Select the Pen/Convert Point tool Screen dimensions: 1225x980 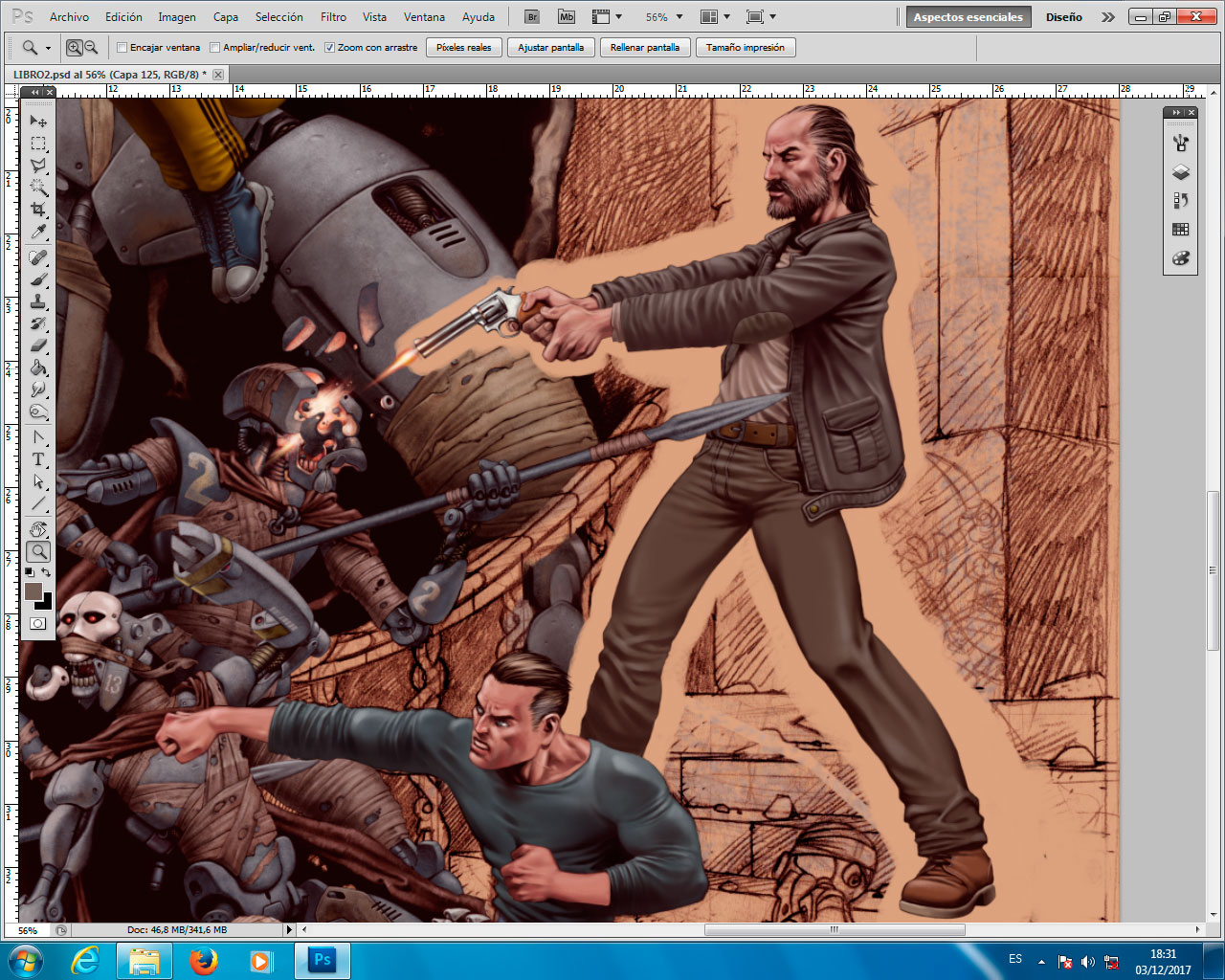point(38,438)
